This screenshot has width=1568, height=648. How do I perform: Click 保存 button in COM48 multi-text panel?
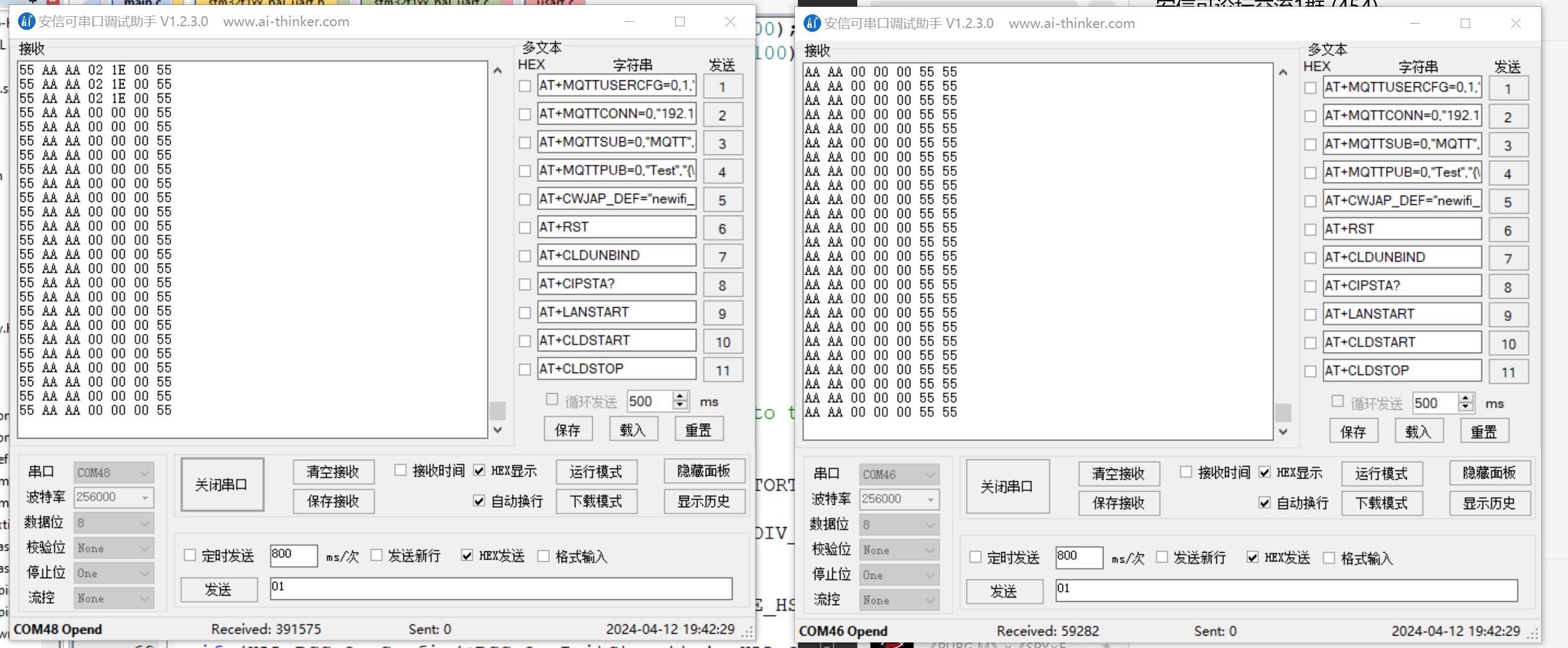click(568, 430)
